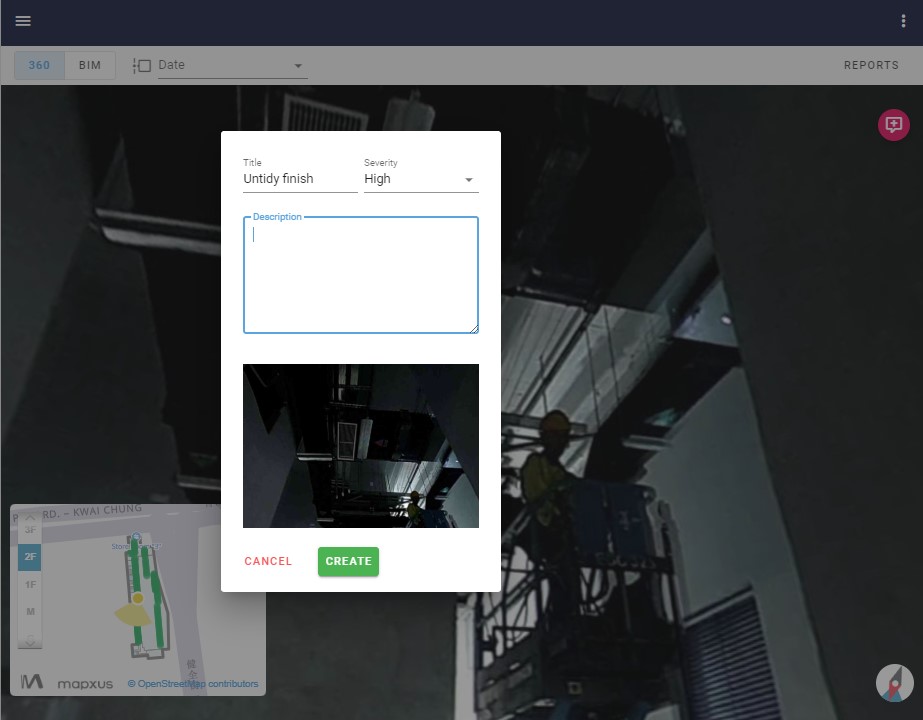Click the pink add-comment annotation icon
Viewport: 923px width, 720px height.
[893, 125]
